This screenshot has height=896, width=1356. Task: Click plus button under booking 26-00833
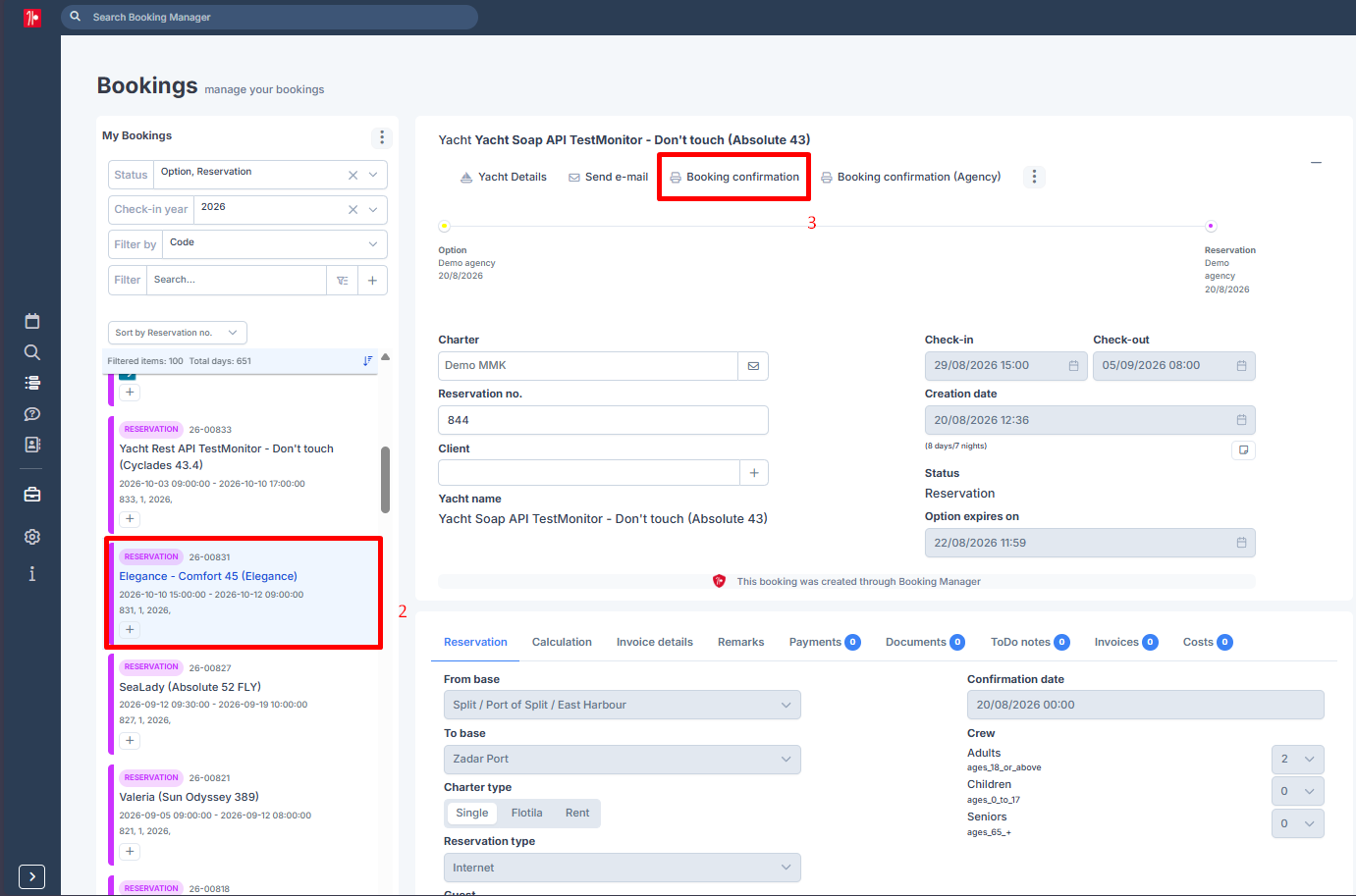pos(130,519)
